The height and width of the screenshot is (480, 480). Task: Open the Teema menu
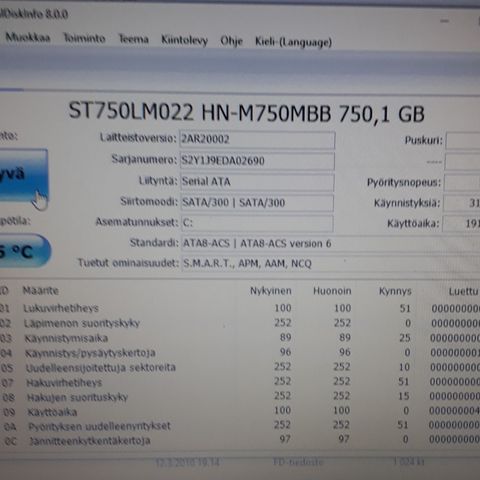click(133, 39)
